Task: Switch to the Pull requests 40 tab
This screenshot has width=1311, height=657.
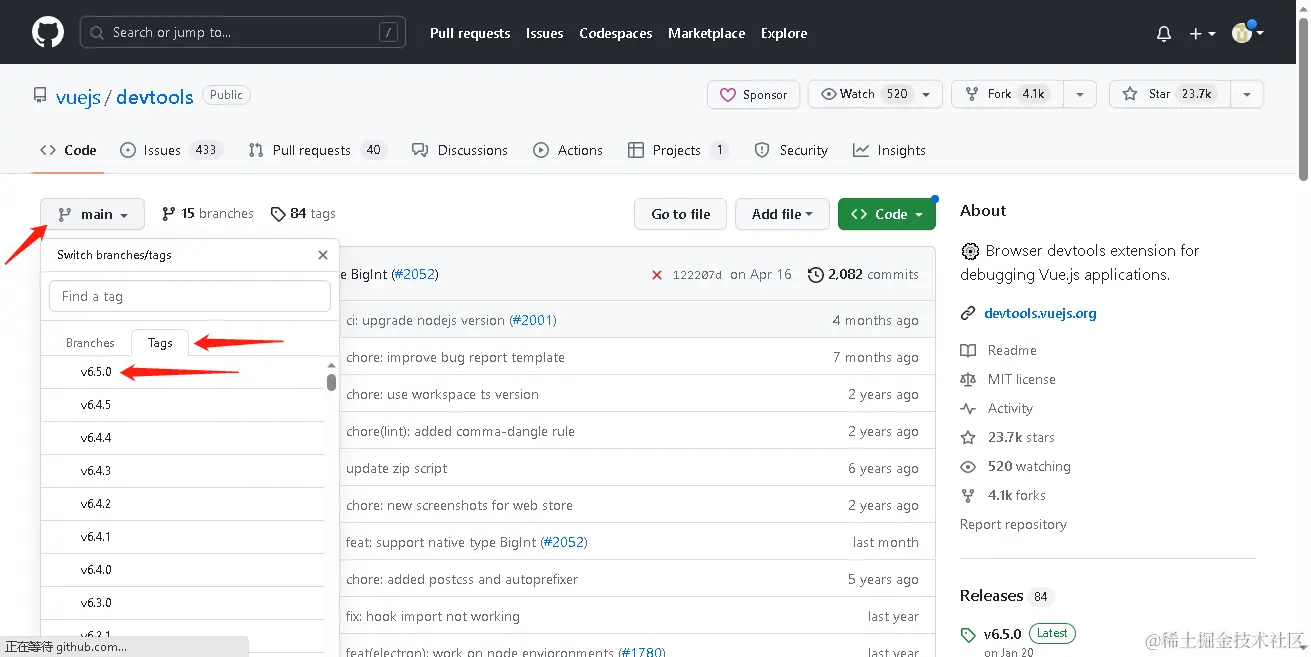Action: pos(317,150)
